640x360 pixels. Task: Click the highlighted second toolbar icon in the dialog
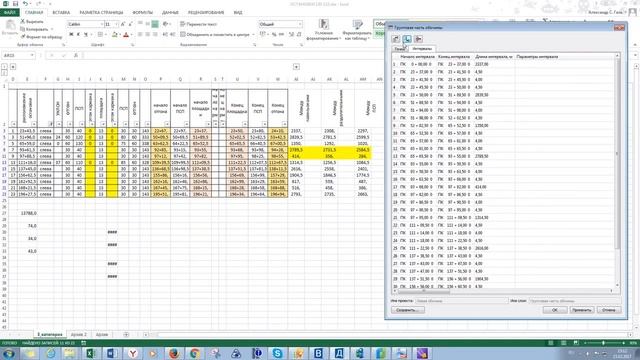point(407,39)
